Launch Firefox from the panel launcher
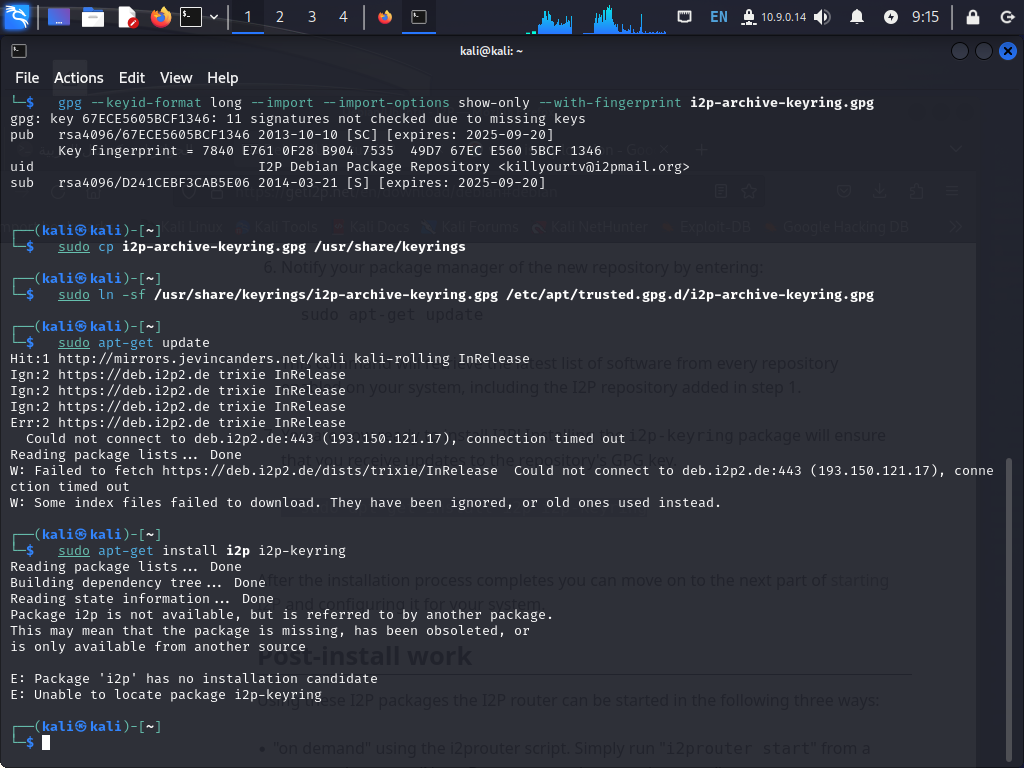1024x768 pixels. pyautogui.click(x=161, y=16)
